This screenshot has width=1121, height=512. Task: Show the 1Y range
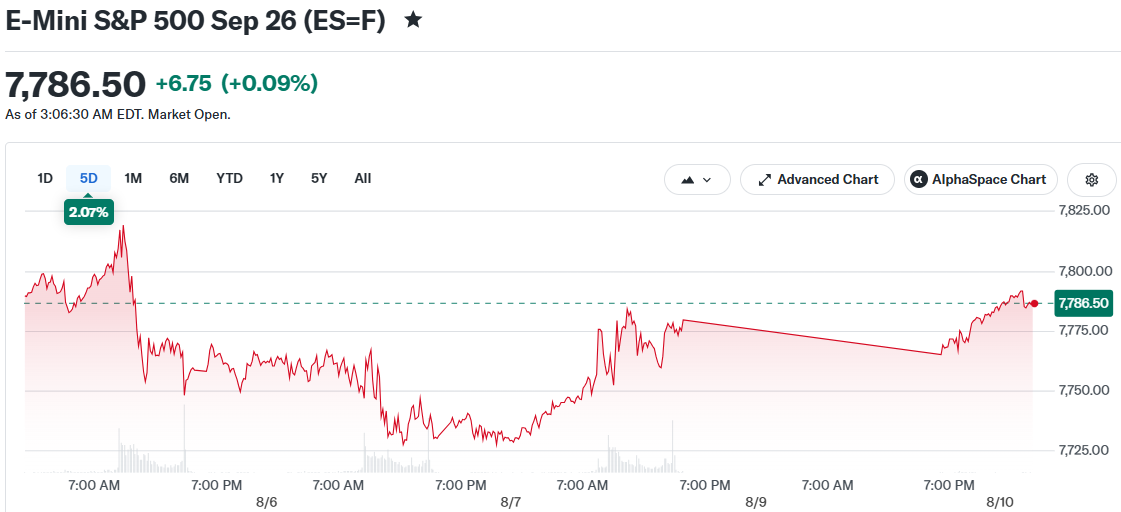pyautogui.click(x=277, y=178)
